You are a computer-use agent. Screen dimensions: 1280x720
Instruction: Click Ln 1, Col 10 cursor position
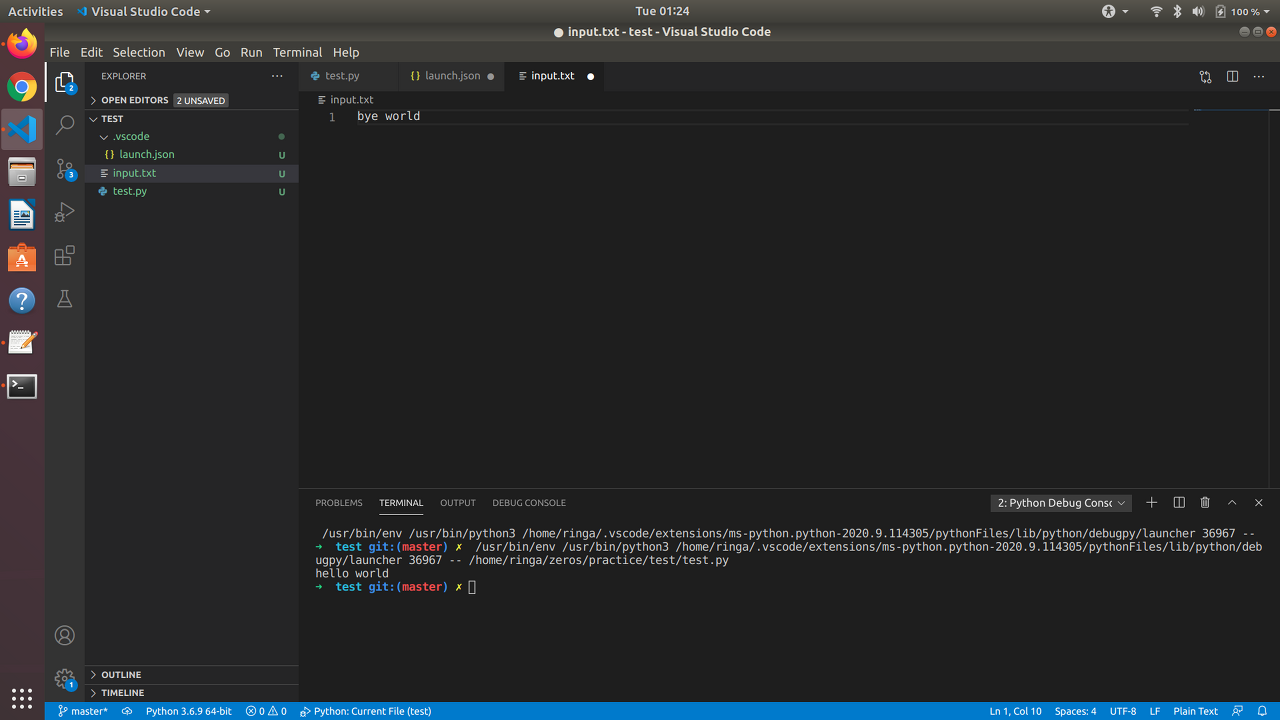[1015, 711]
